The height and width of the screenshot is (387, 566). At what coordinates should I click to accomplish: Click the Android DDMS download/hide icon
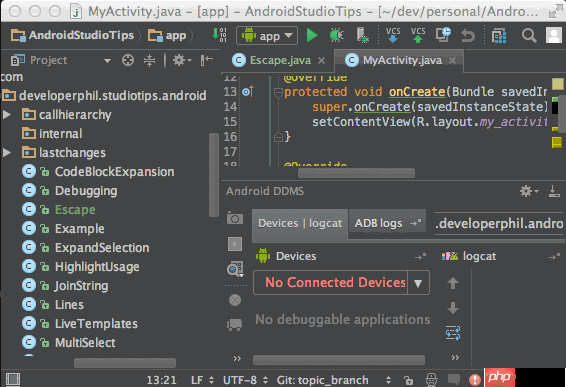[x=554, y=191]
